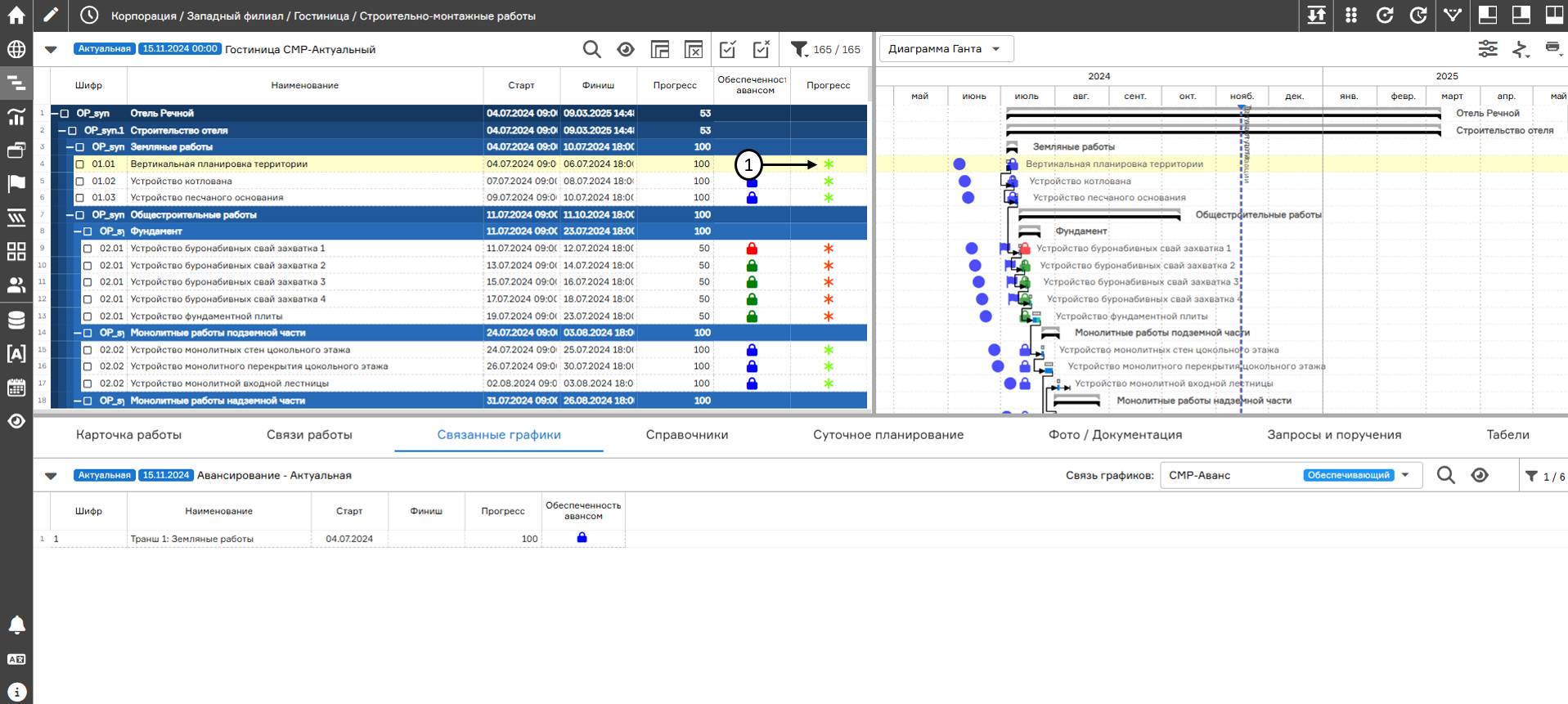
Task: Check the box for row 01.01 Вертикальная планировка территории
Action: tap(80, 164)
